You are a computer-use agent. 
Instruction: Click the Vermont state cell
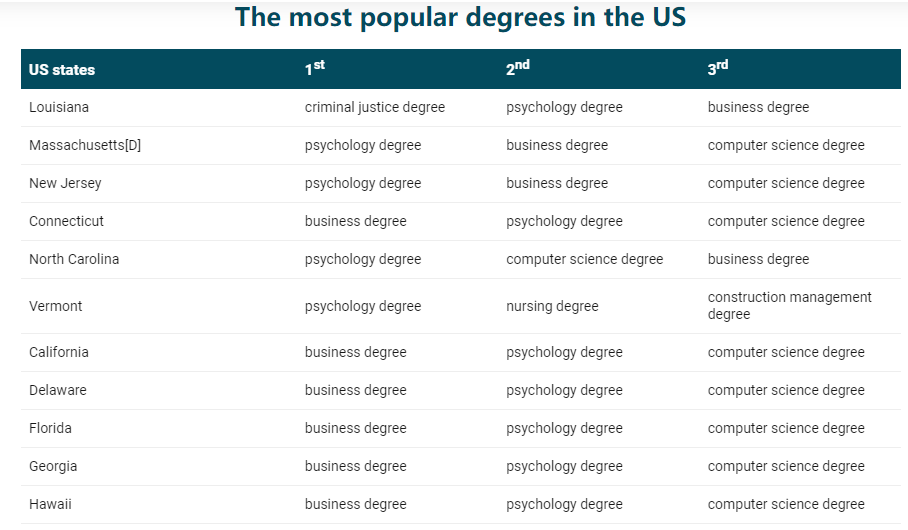(56, 306)
